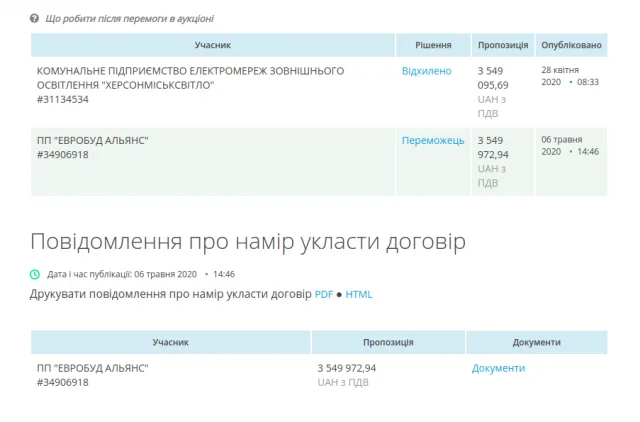Select the Дата і час публікації line

pos(141,274)
